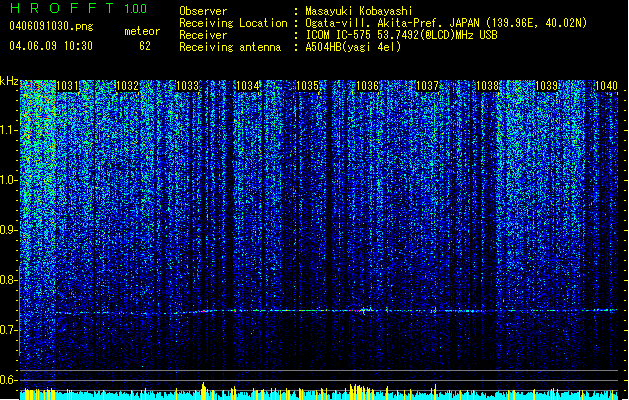This screenshot has width=629, height=400.
Task: Click time marker 1035
Action: [x=307, y=86]
